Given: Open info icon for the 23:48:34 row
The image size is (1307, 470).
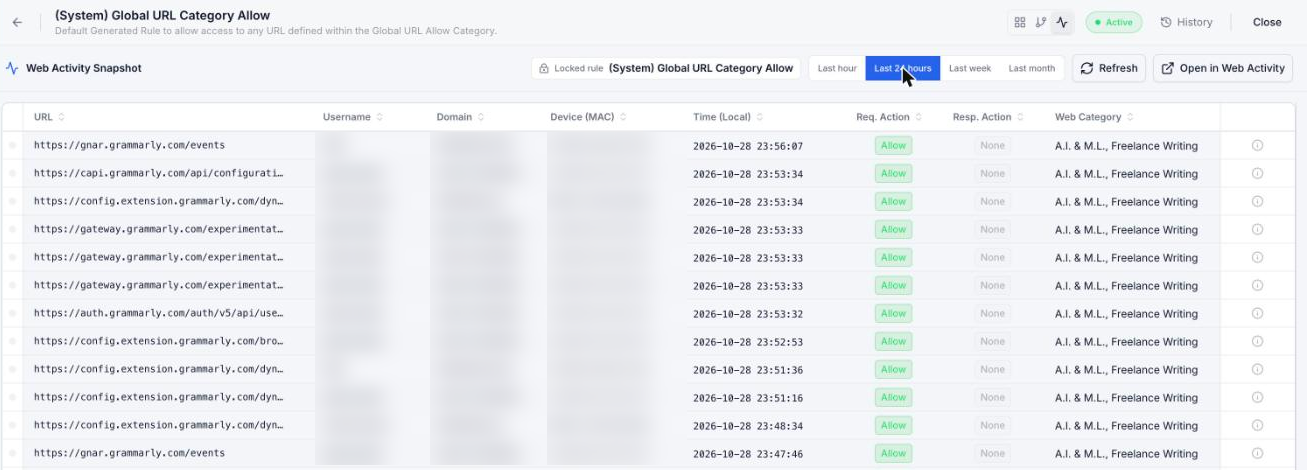Looking at the screenshot, I should click(x=1257, y=425).
